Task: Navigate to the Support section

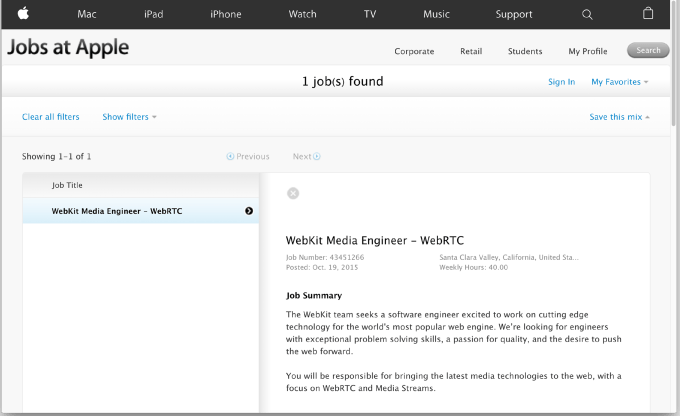Action: pos(514,14)
